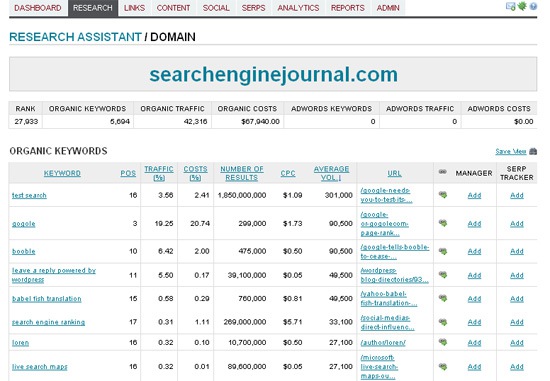550x381 pixels.
Task: Click link icon in test search row
Action: click(x=443, y=195)
